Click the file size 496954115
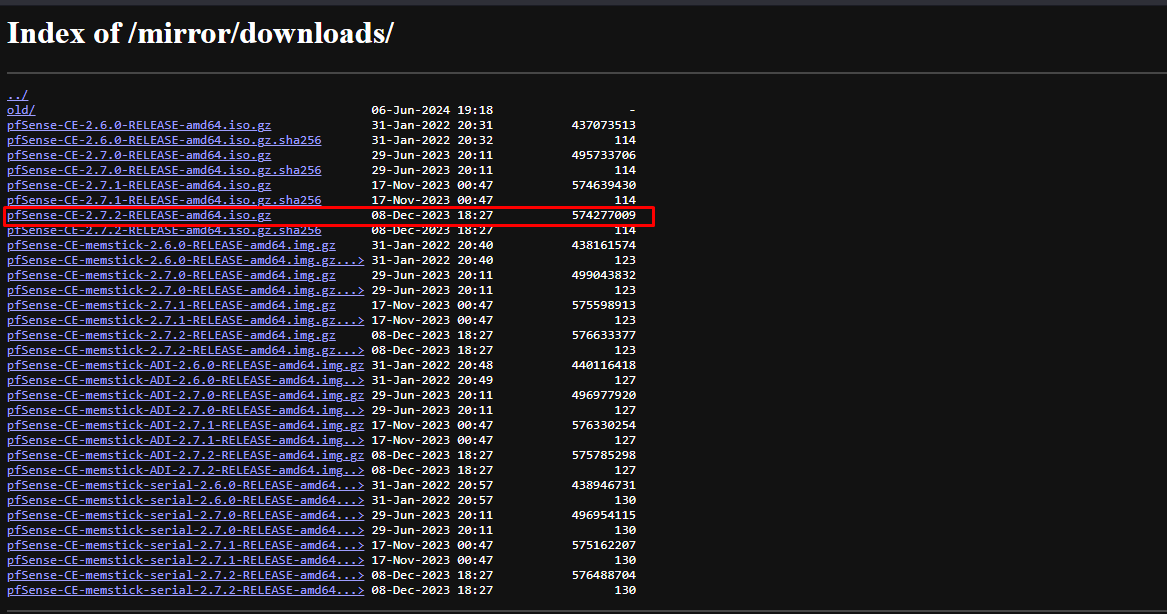 tap(604, 514)
